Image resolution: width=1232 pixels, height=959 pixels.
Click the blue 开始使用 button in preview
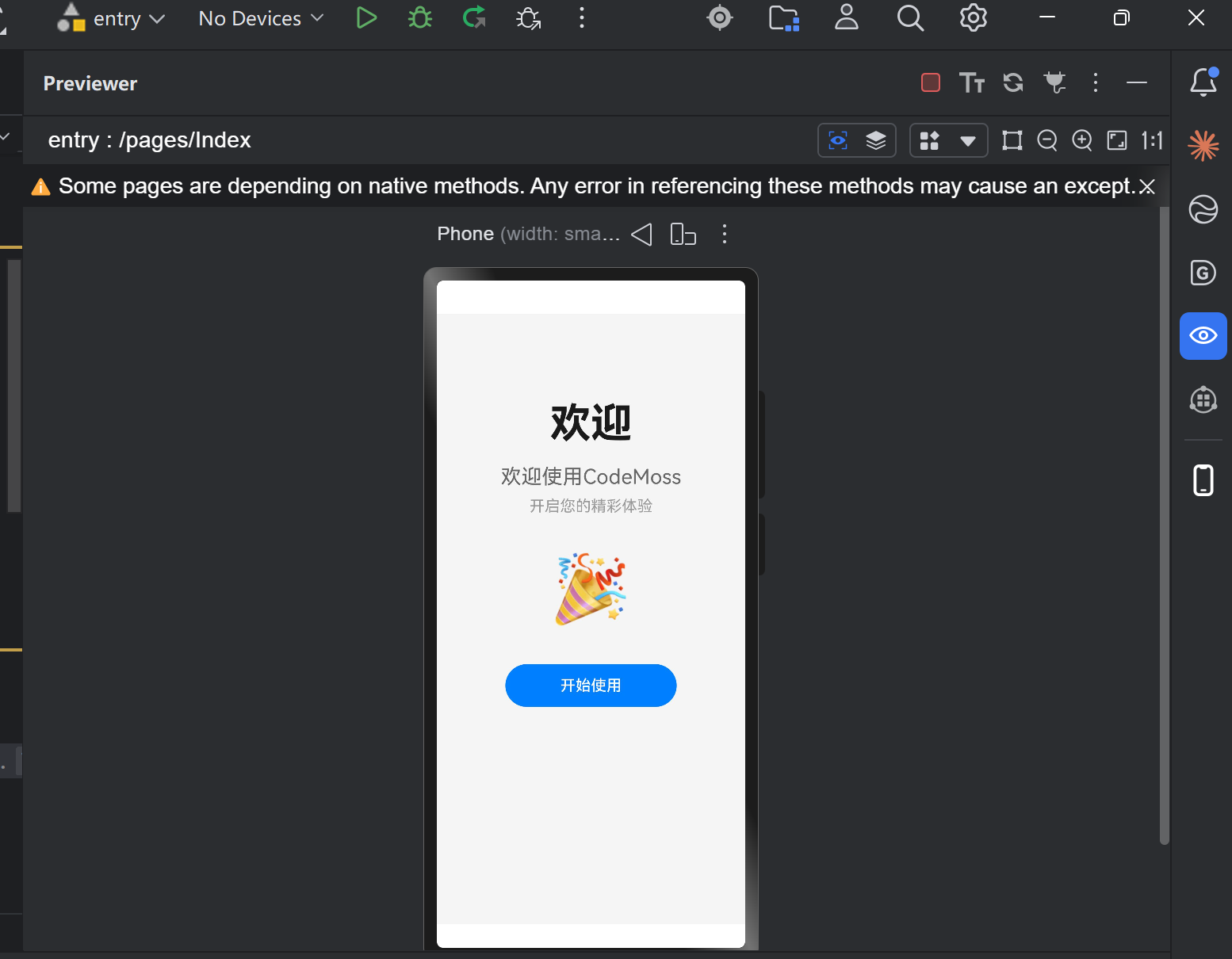coord(591,686)
